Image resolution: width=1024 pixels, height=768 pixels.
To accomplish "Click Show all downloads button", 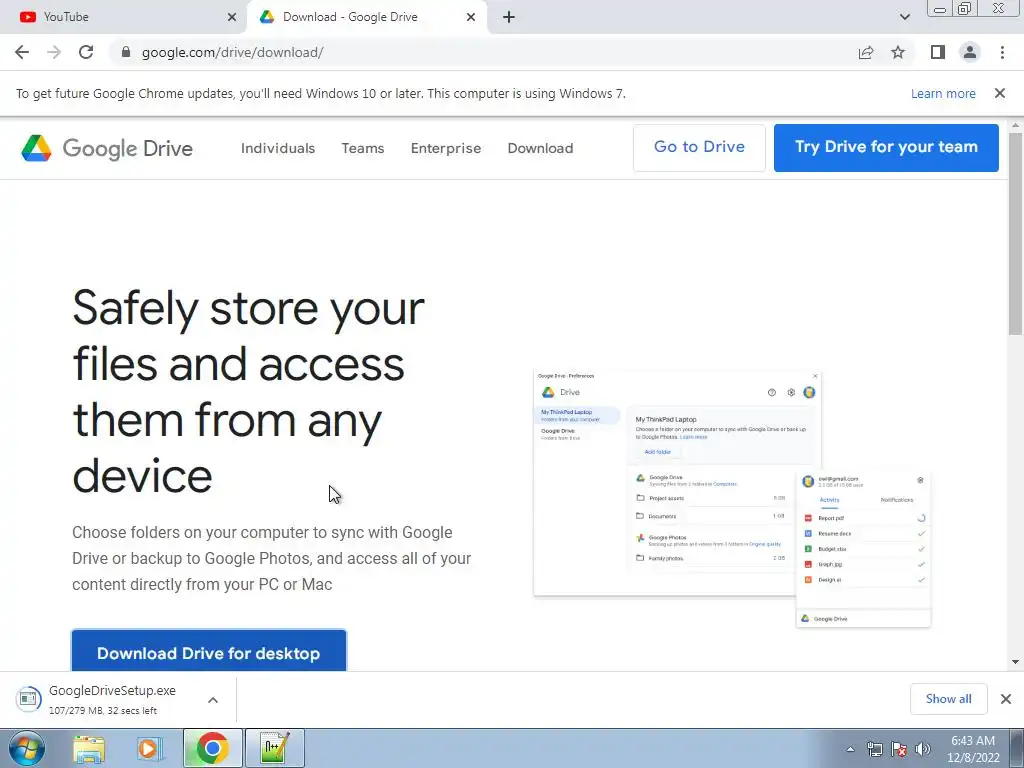I will [948, 699].
